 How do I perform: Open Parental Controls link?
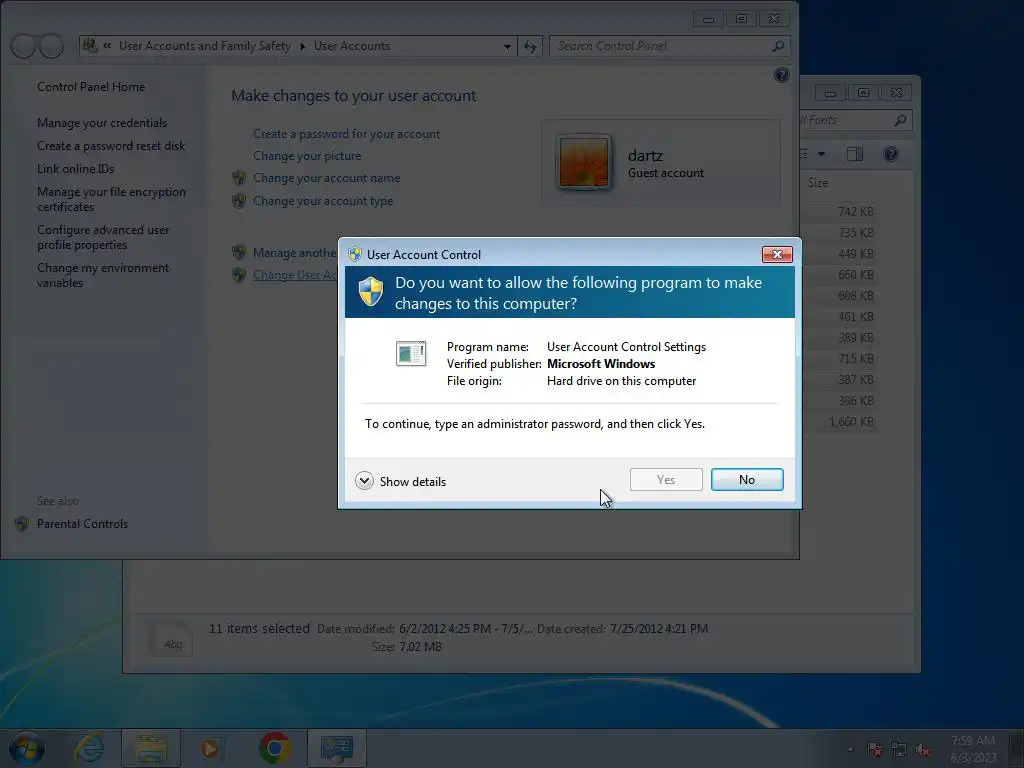coord(82,524)
